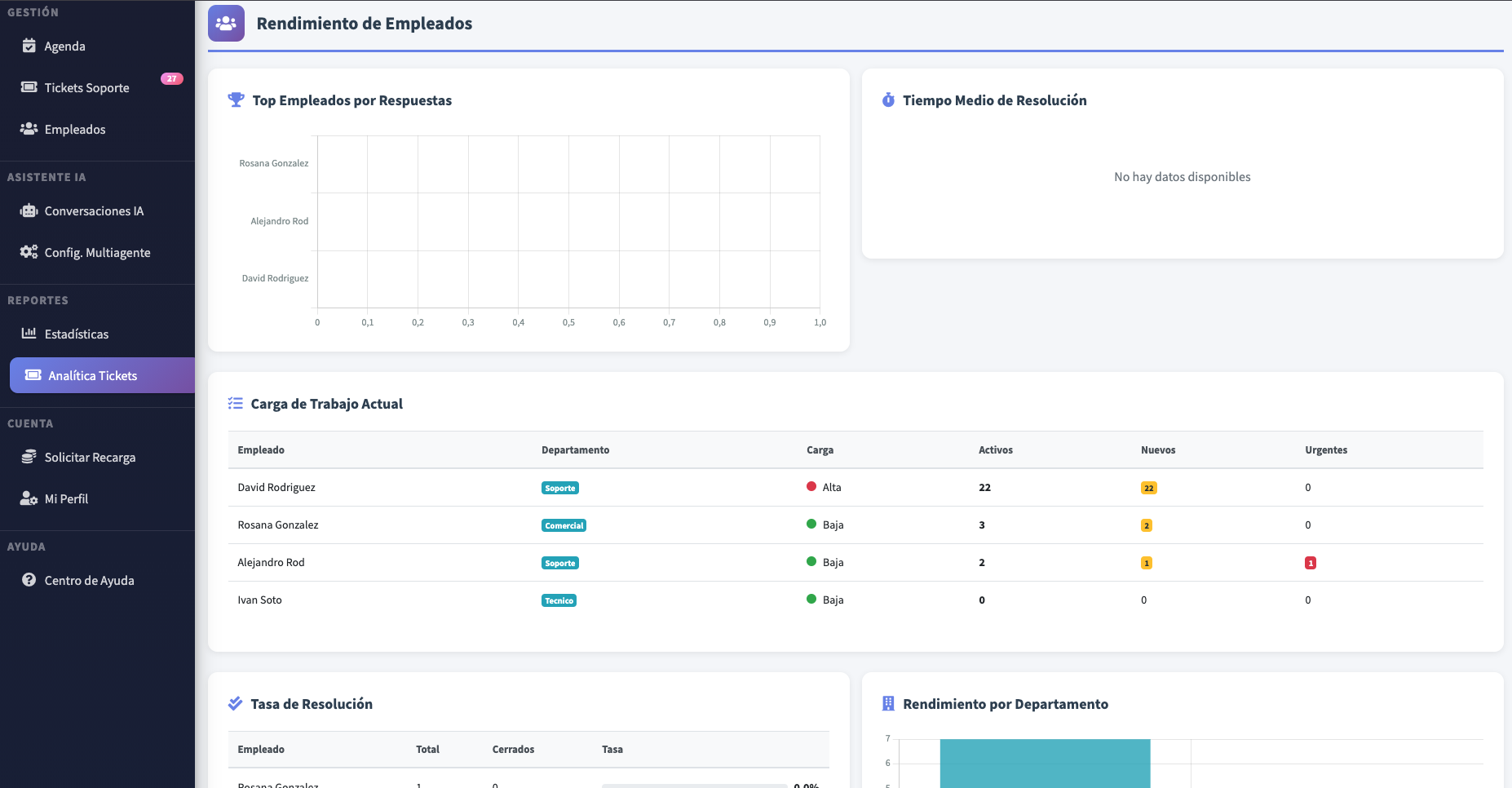Open the Estadísticas section under Reportes

(77, 334)
